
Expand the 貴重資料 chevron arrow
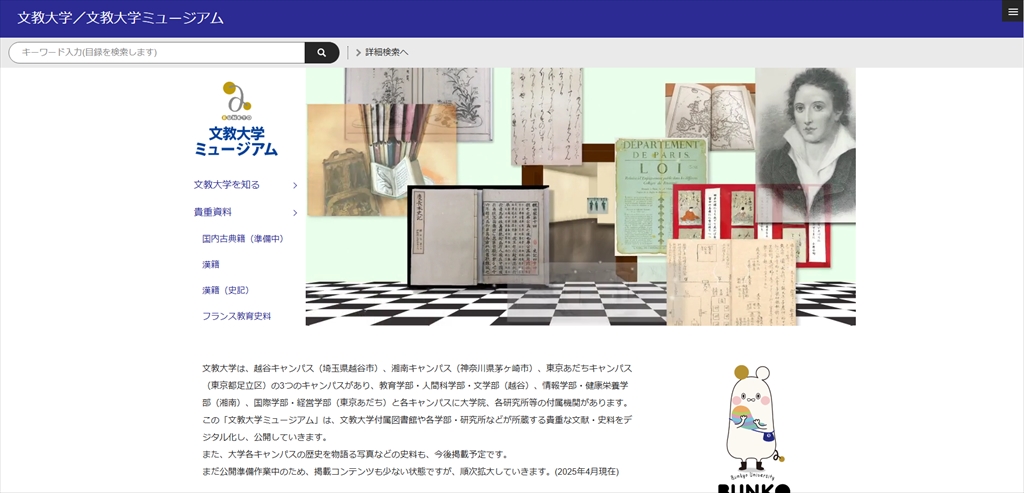(x=295, y=212)
